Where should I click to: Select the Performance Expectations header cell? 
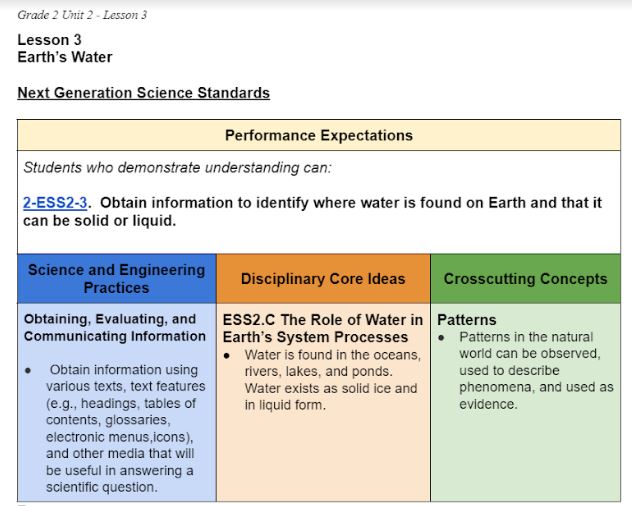pyautogui.click(x=319, y=135)
